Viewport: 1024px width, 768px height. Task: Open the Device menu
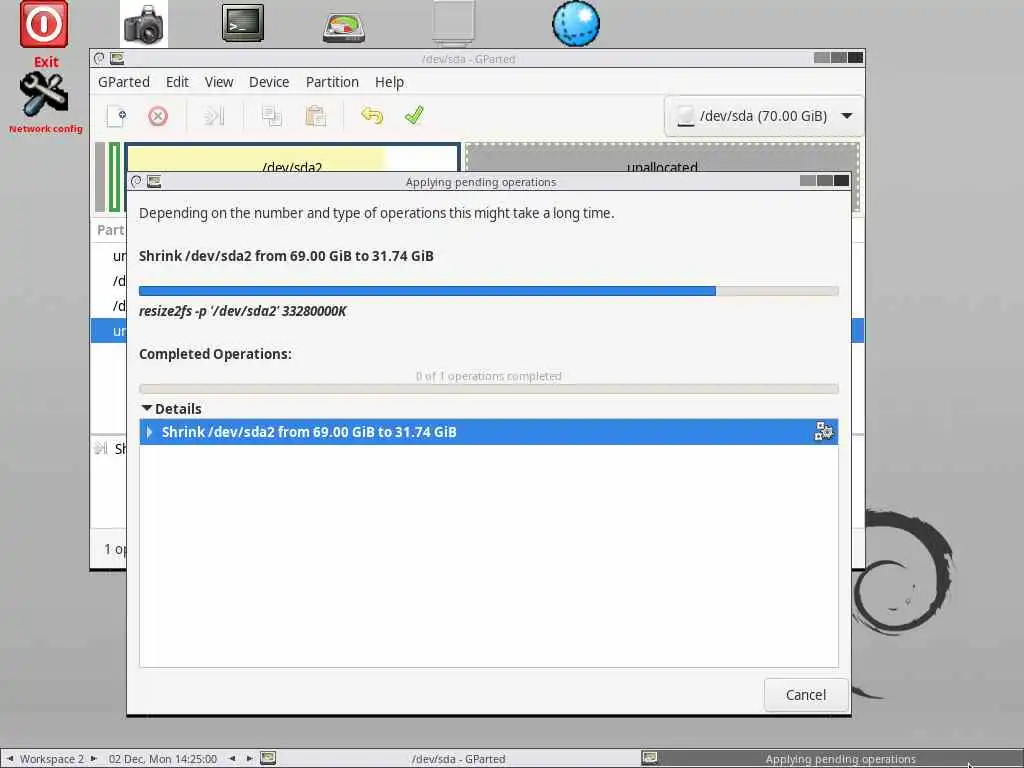pos(269,82)
